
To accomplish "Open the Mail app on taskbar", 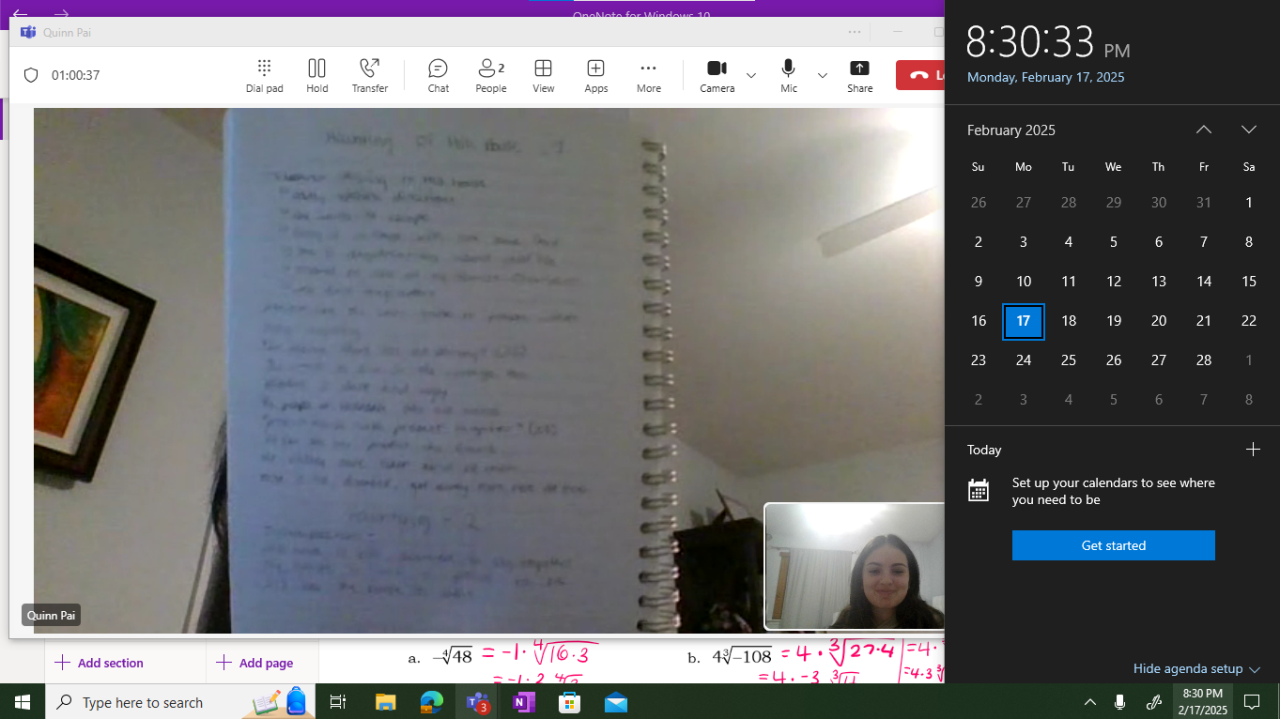I will [x=616, y=702].
